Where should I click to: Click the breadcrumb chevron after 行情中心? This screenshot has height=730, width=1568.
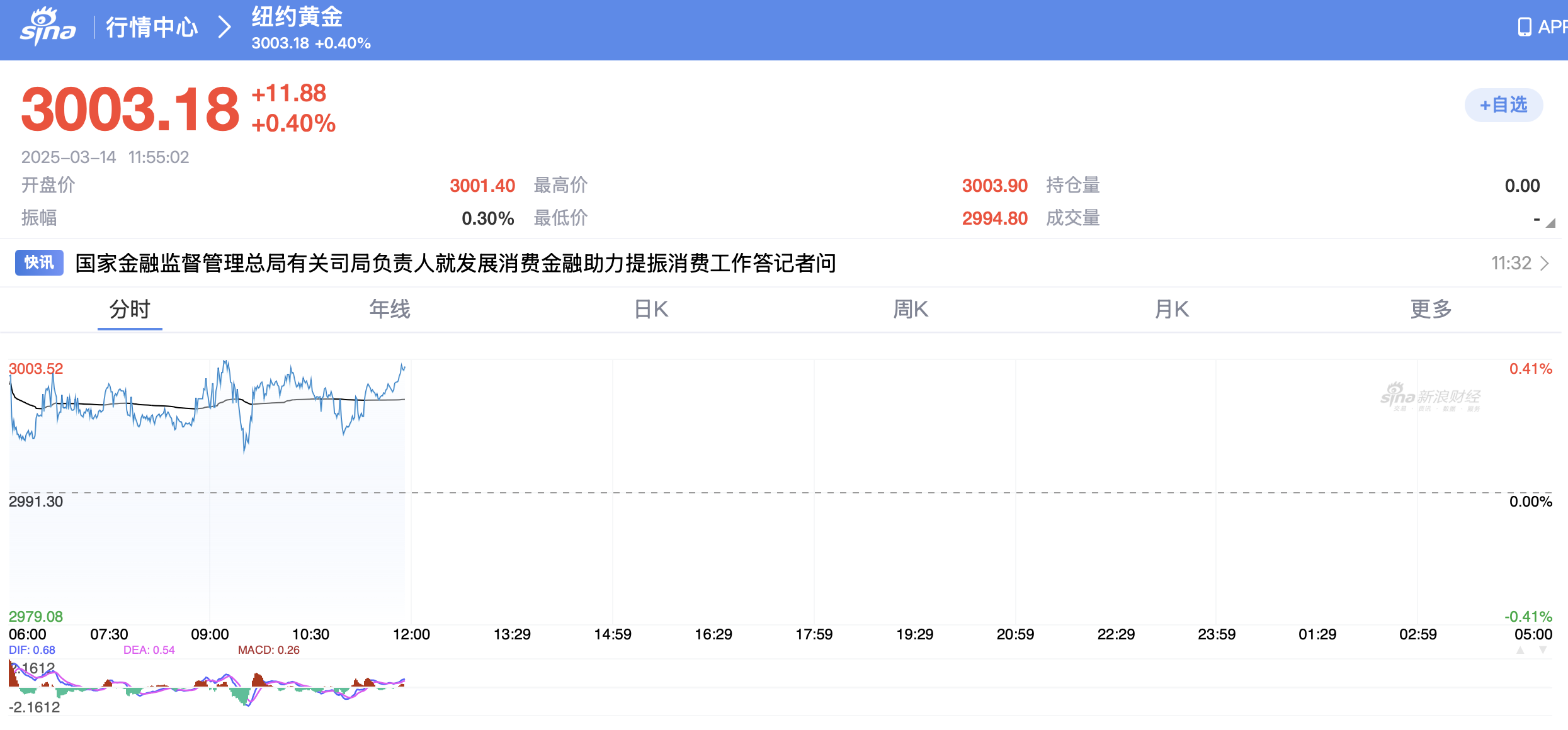tap(224, 27)
